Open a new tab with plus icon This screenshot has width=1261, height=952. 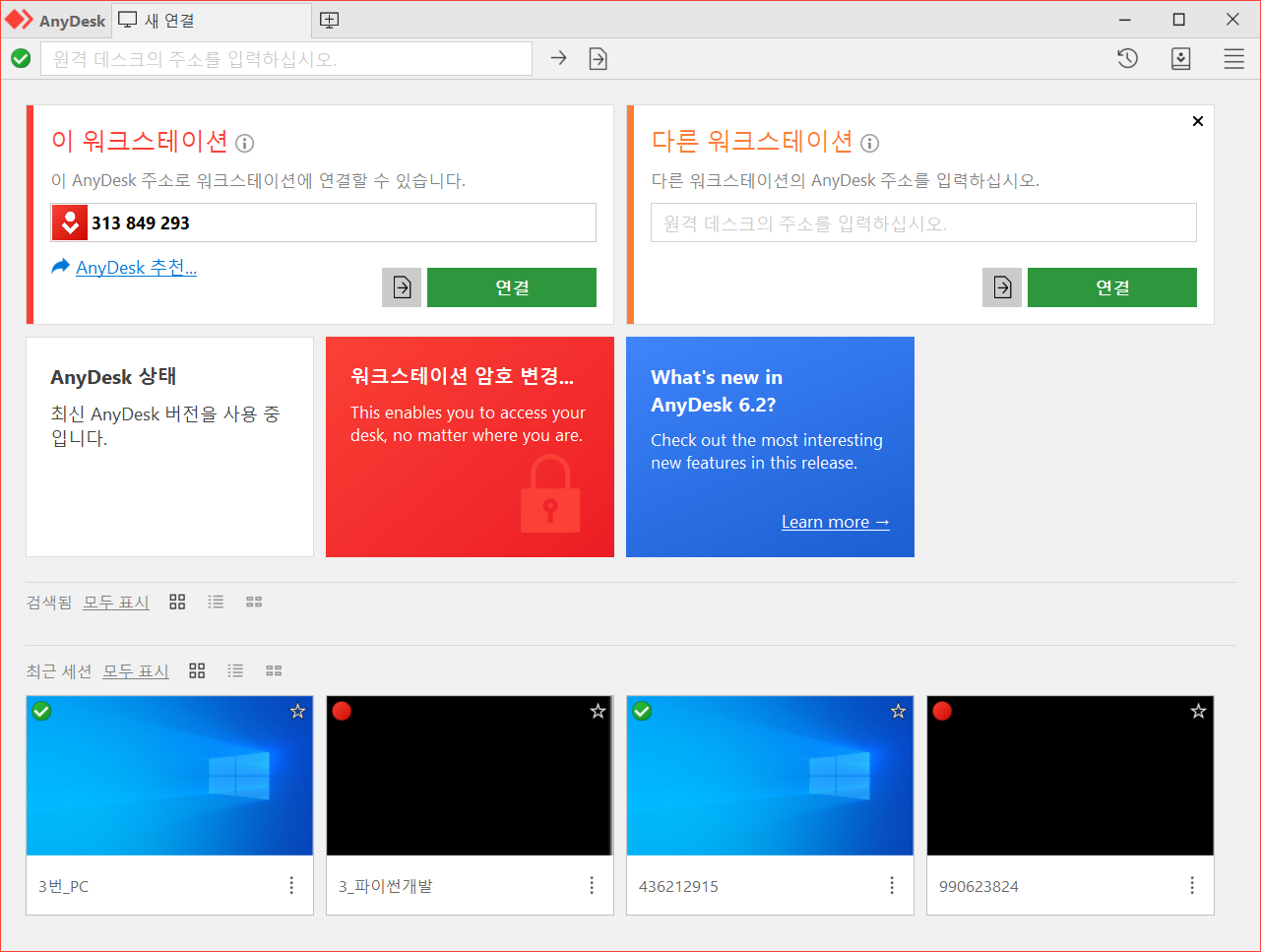tap(330, 20)
